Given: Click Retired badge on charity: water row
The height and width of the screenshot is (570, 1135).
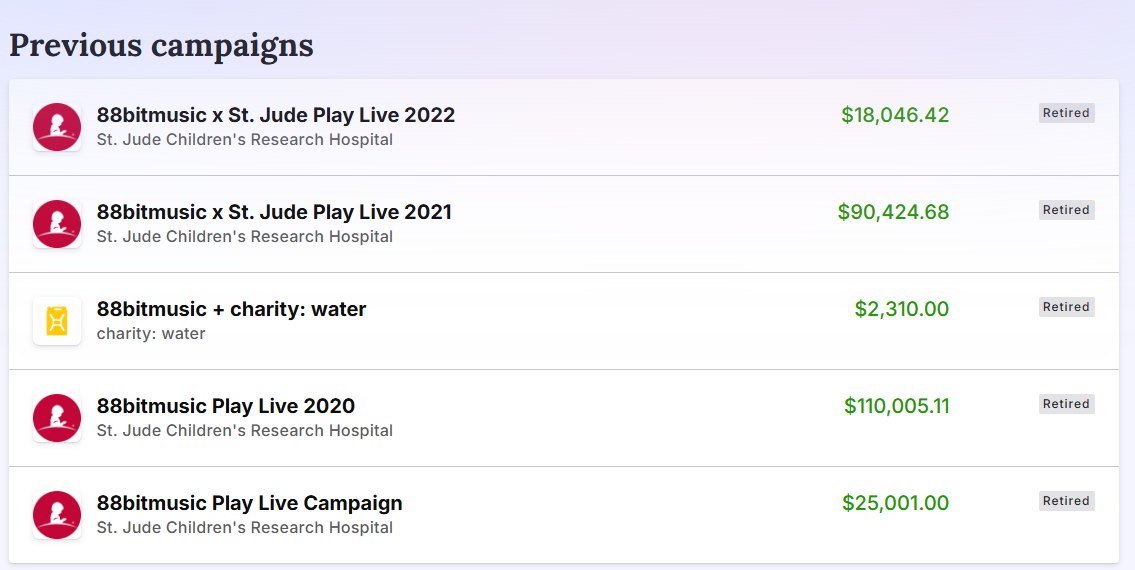Looking at the screenshot, I should 1066,307.
